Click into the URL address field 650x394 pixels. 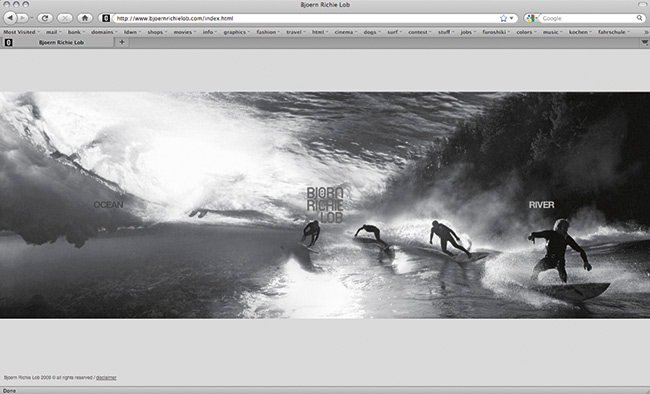pos(305,18)
